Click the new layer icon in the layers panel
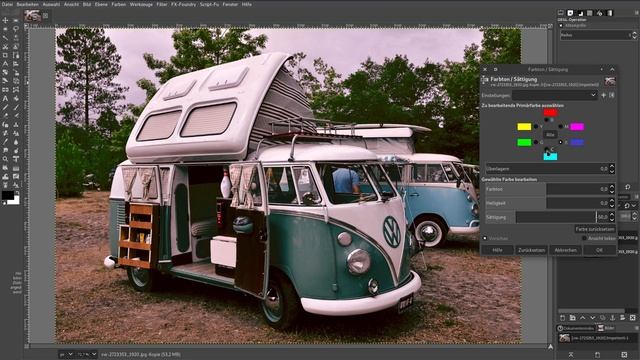This screenshot has width=640, height=360. tap(562, 318)
